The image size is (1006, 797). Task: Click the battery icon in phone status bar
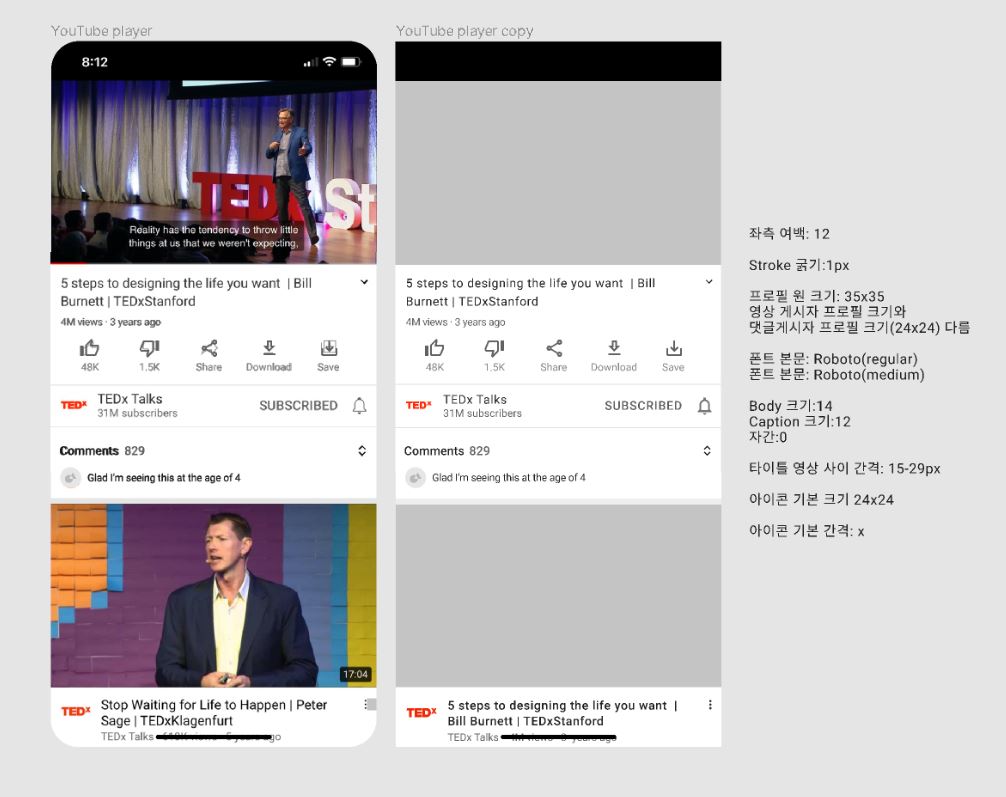click(x=351, y=62)
